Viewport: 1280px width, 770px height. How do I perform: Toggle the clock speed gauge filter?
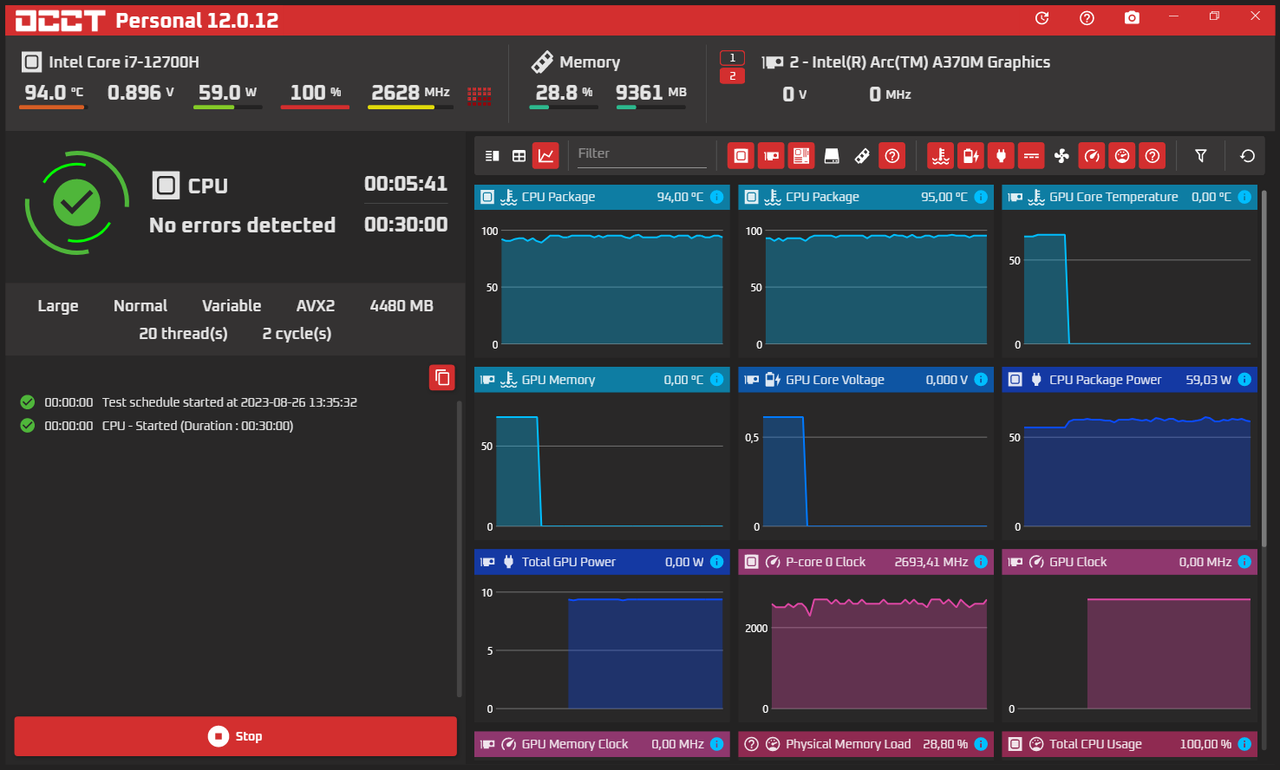1091,156
